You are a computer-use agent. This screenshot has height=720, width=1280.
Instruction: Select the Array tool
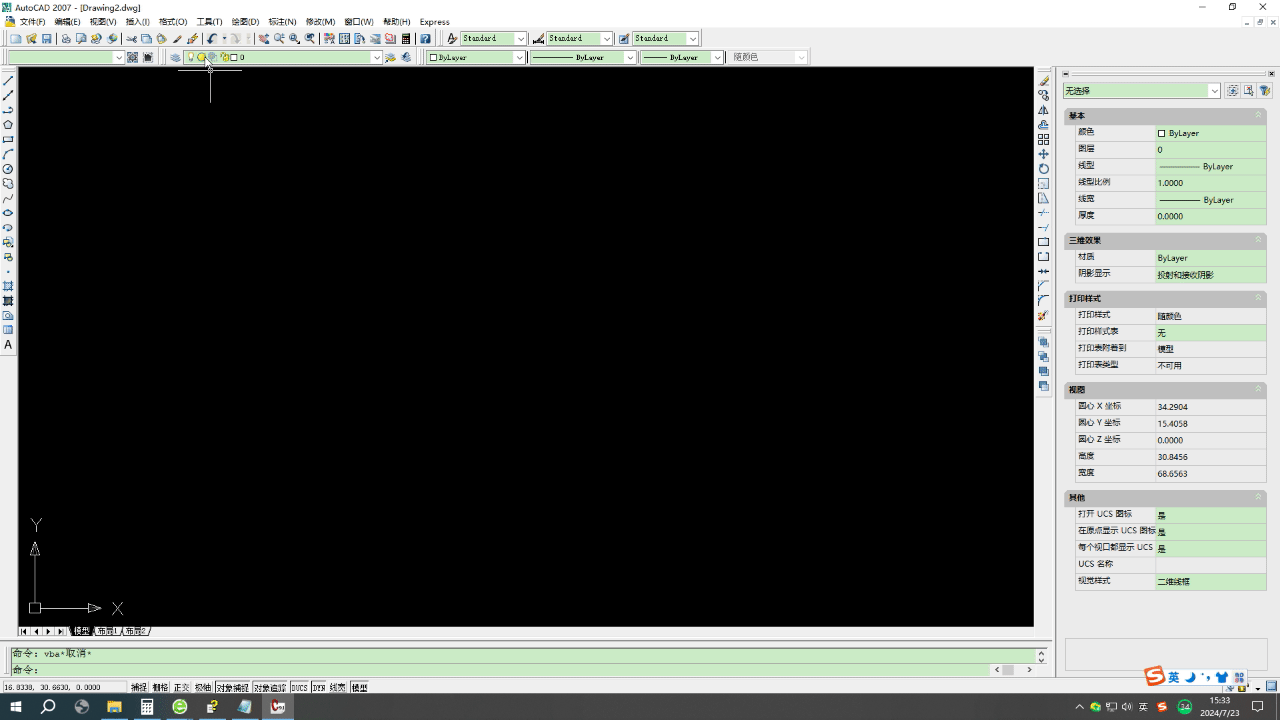[1044, 140]
